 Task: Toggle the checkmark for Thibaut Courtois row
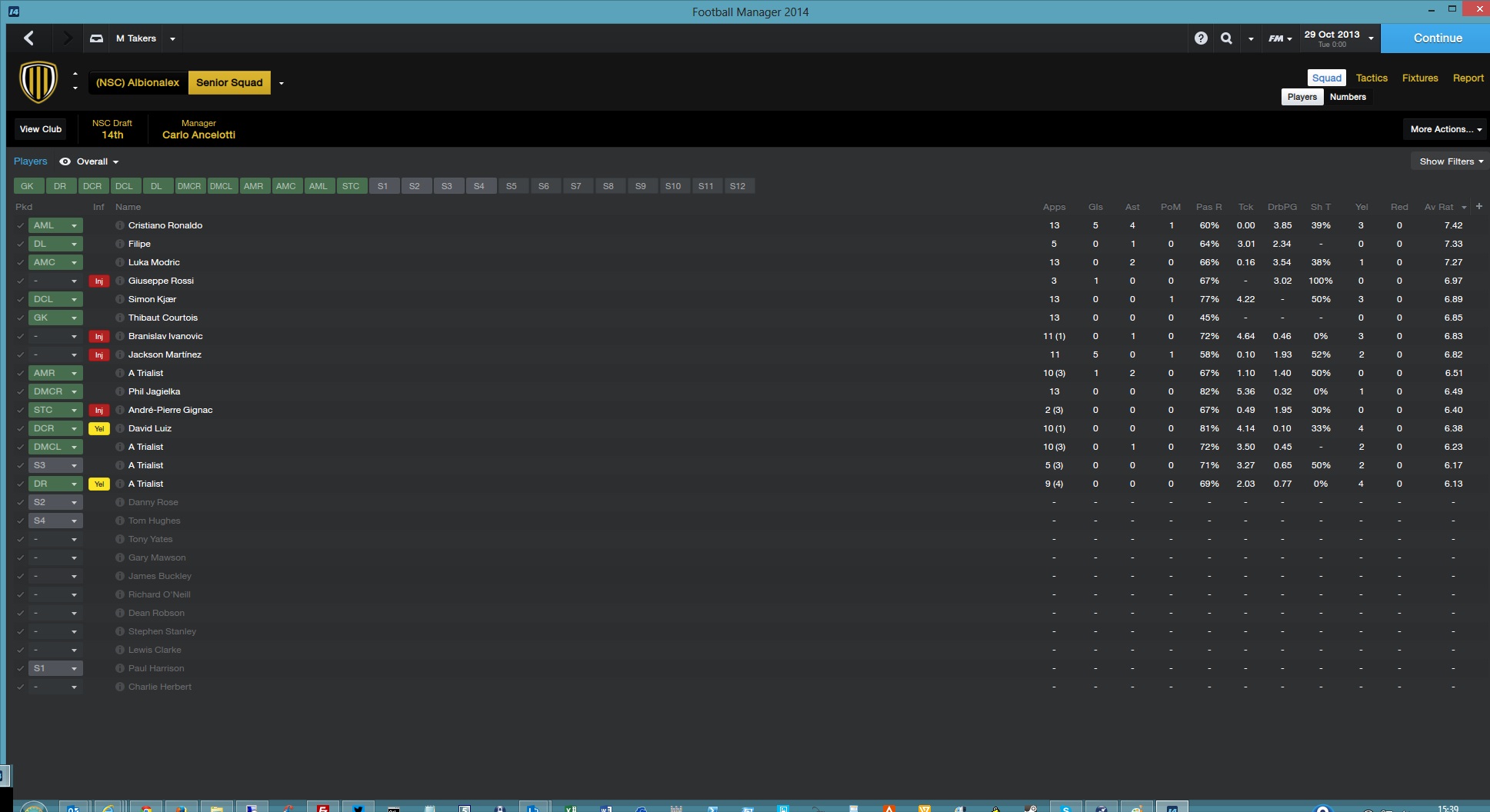click(x=20, y=318)
